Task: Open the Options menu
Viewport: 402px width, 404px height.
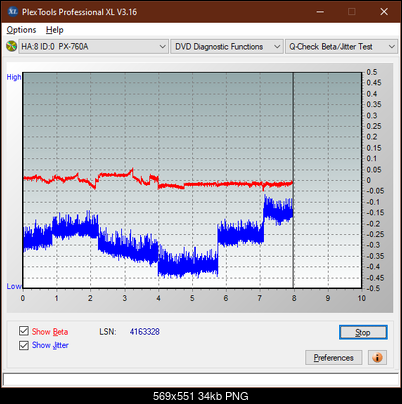Action: pyautogui.click(x=21, y=30)
